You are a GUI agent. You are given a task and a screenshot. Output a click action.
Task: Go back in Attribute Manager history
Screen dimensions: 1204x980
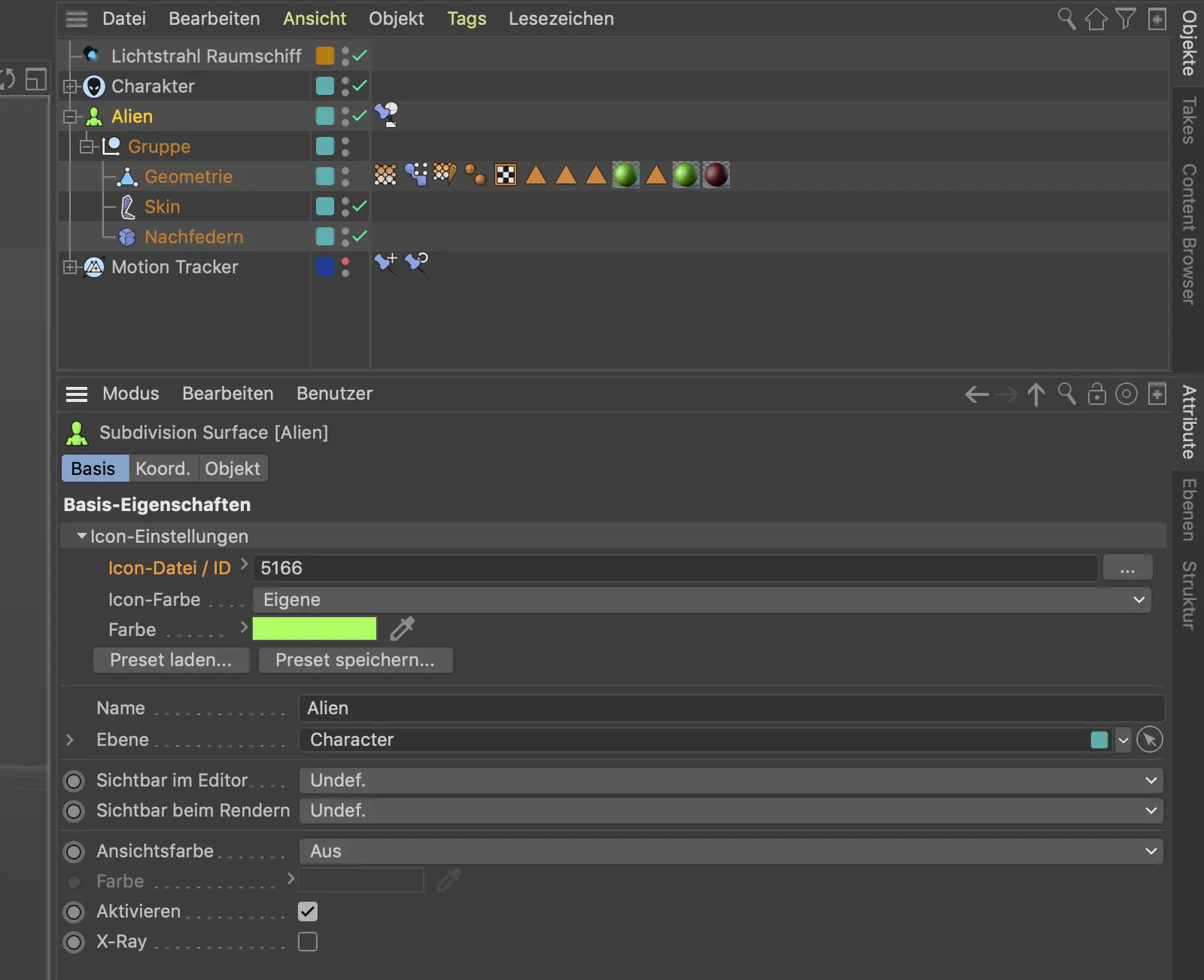tap(977, 394)
